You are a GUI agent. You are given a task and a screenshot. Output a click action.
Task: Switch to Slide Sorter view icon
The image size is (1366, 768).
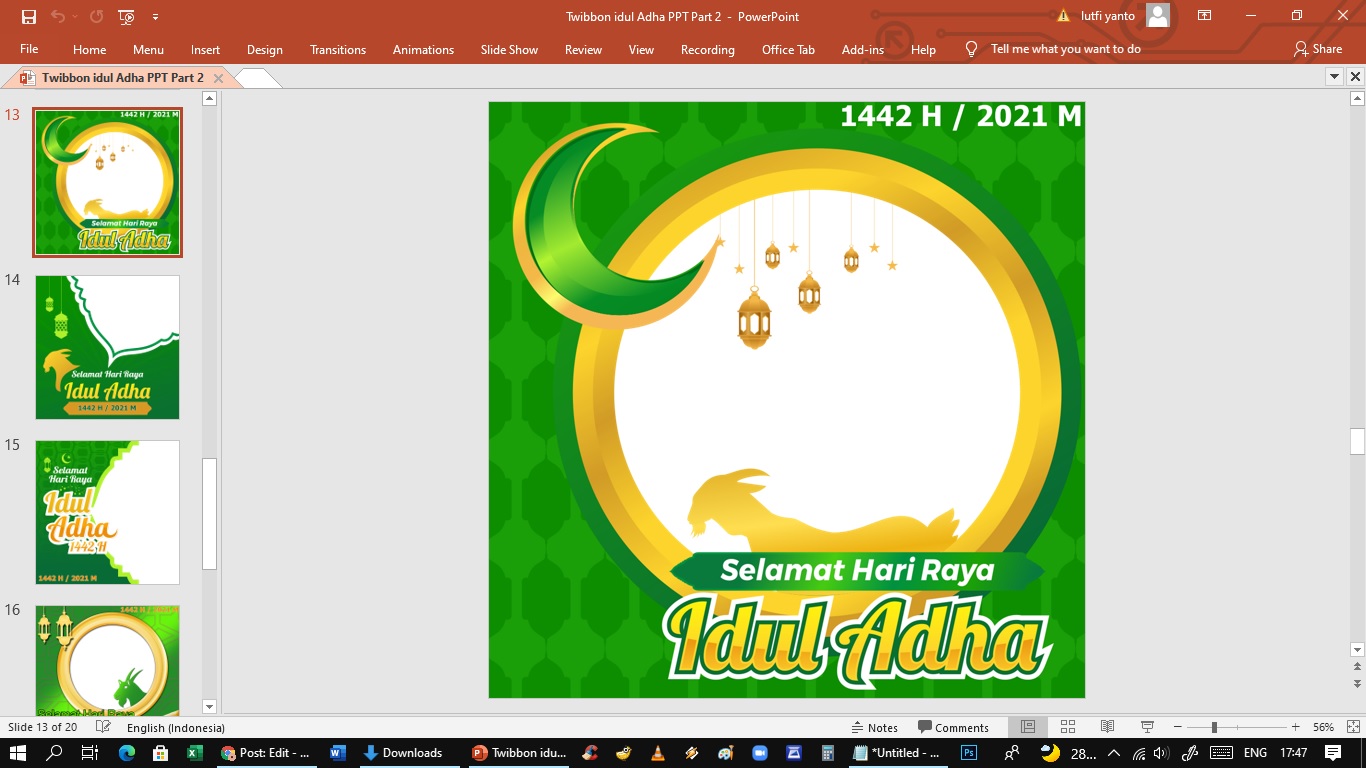coord(1067,727)
